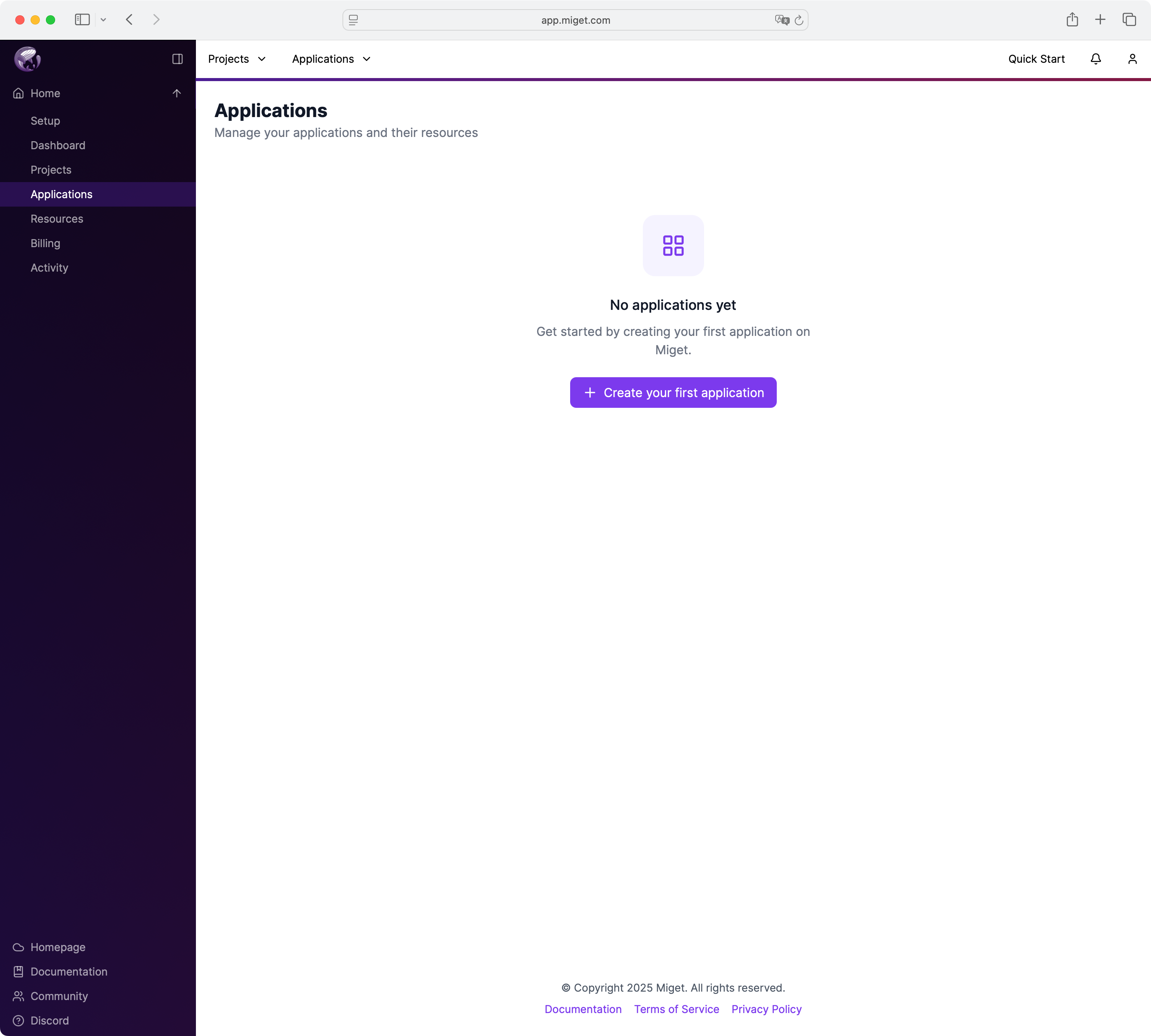Toggle Safari sidebar button
Image resolution: width=1151 pixels, height=1036 pixels.
click(x=82, y=20)
